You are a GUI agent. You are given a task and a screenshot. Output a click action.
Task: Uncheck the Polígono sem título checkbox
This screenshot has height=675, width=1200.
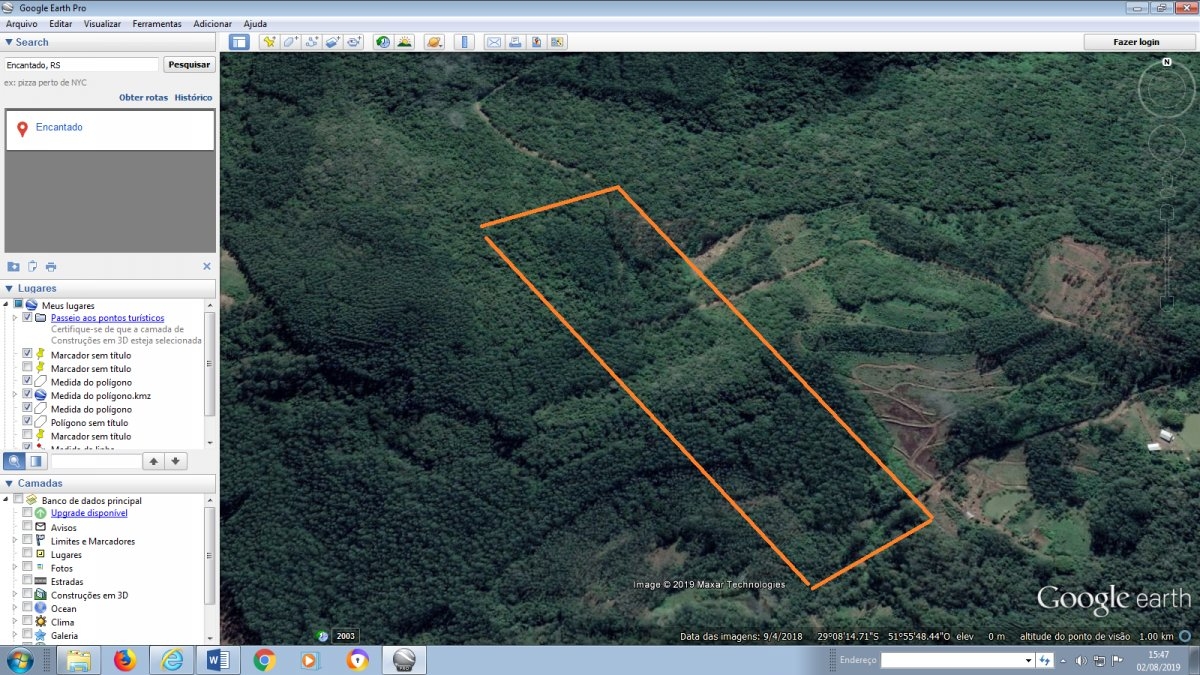click(27, 422)
